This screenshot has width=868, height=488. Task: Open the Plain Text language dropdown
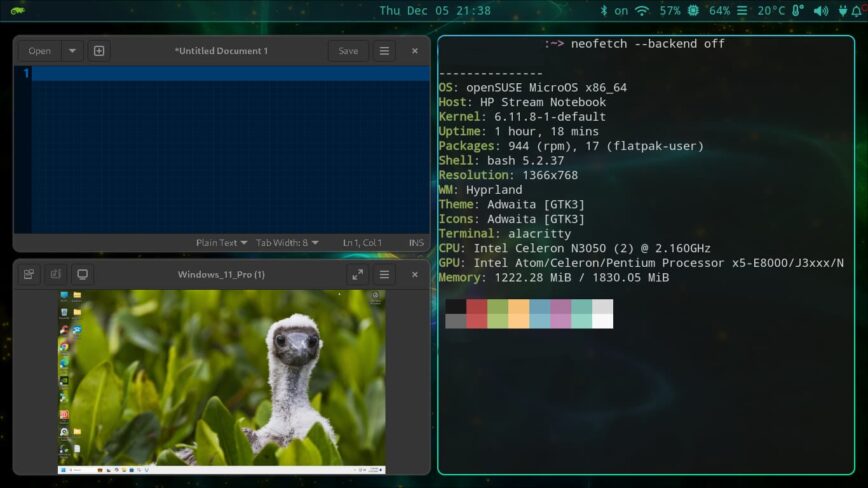coord(221,242)
